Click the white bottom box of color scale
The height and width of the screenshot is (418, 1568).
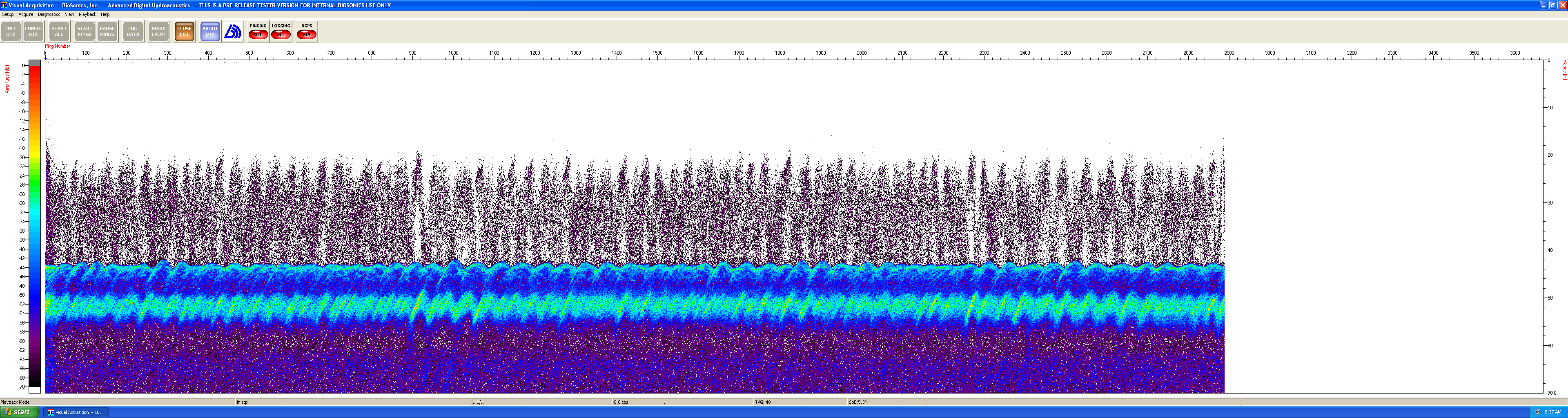pos(35,389)
